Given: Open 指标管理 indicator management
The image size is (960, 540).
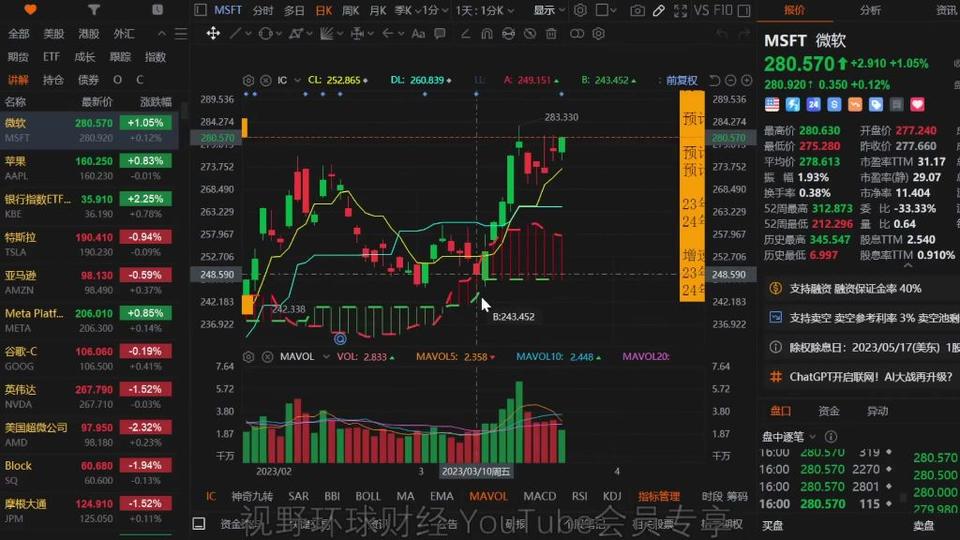Looking at the screenshot, I should [659, 496].
